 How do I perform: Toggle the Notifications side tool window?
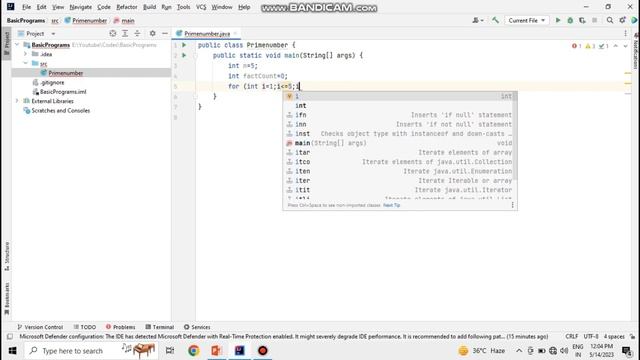[x=636, y=51]
